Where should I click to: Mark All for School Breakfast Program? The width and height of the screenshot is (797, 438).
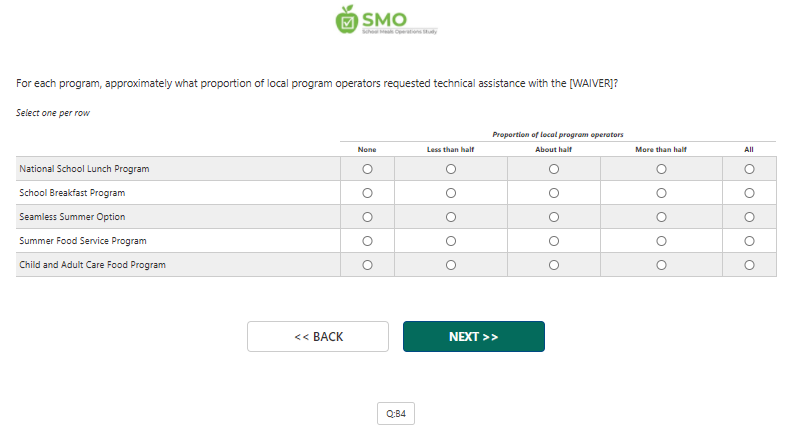click(x=749, y=193)
